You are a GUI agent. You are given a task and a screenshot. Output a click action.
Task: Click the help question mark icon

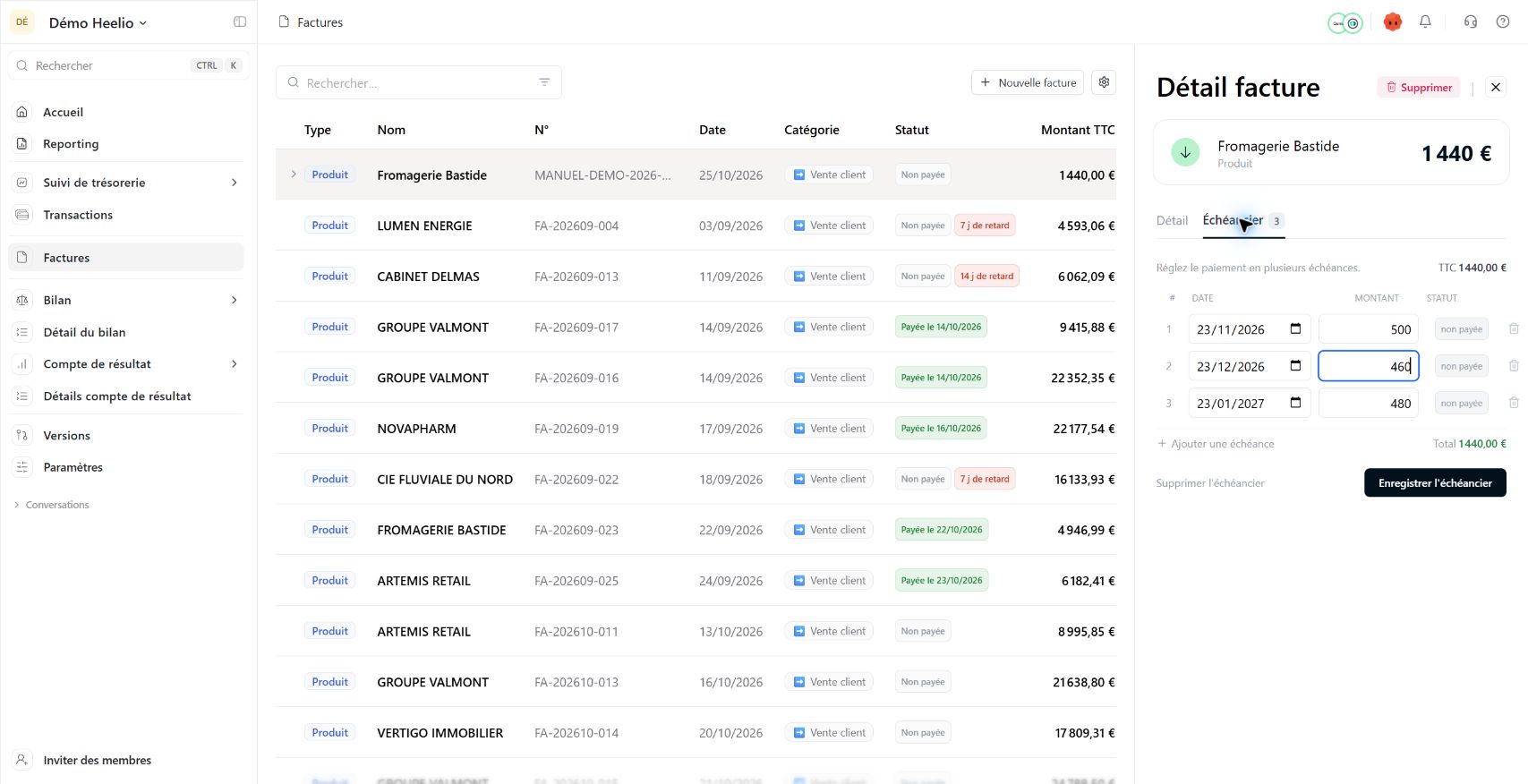tap(1503, 22)
